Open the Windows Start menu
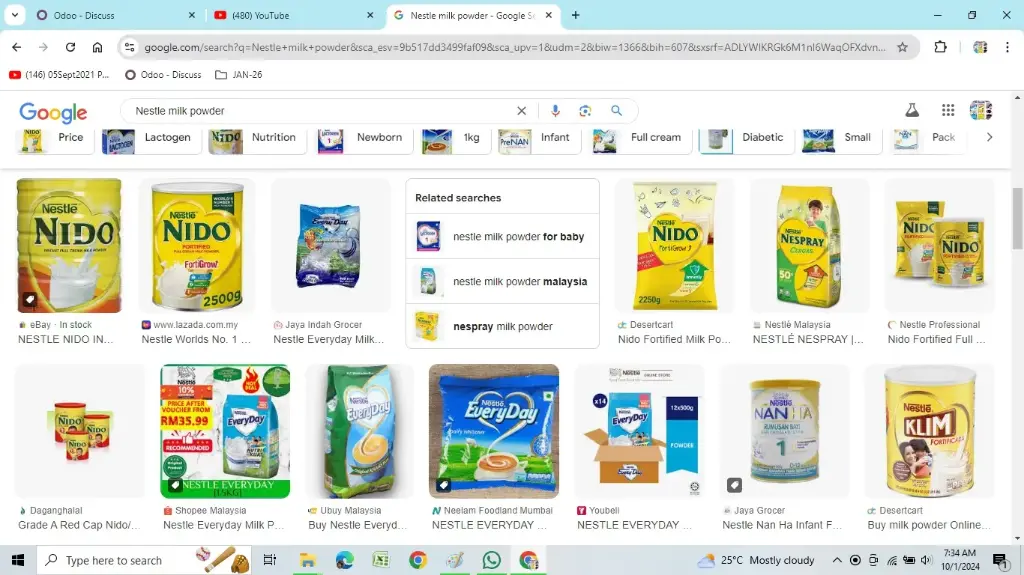1024x575 pixels. click(18, 560)
